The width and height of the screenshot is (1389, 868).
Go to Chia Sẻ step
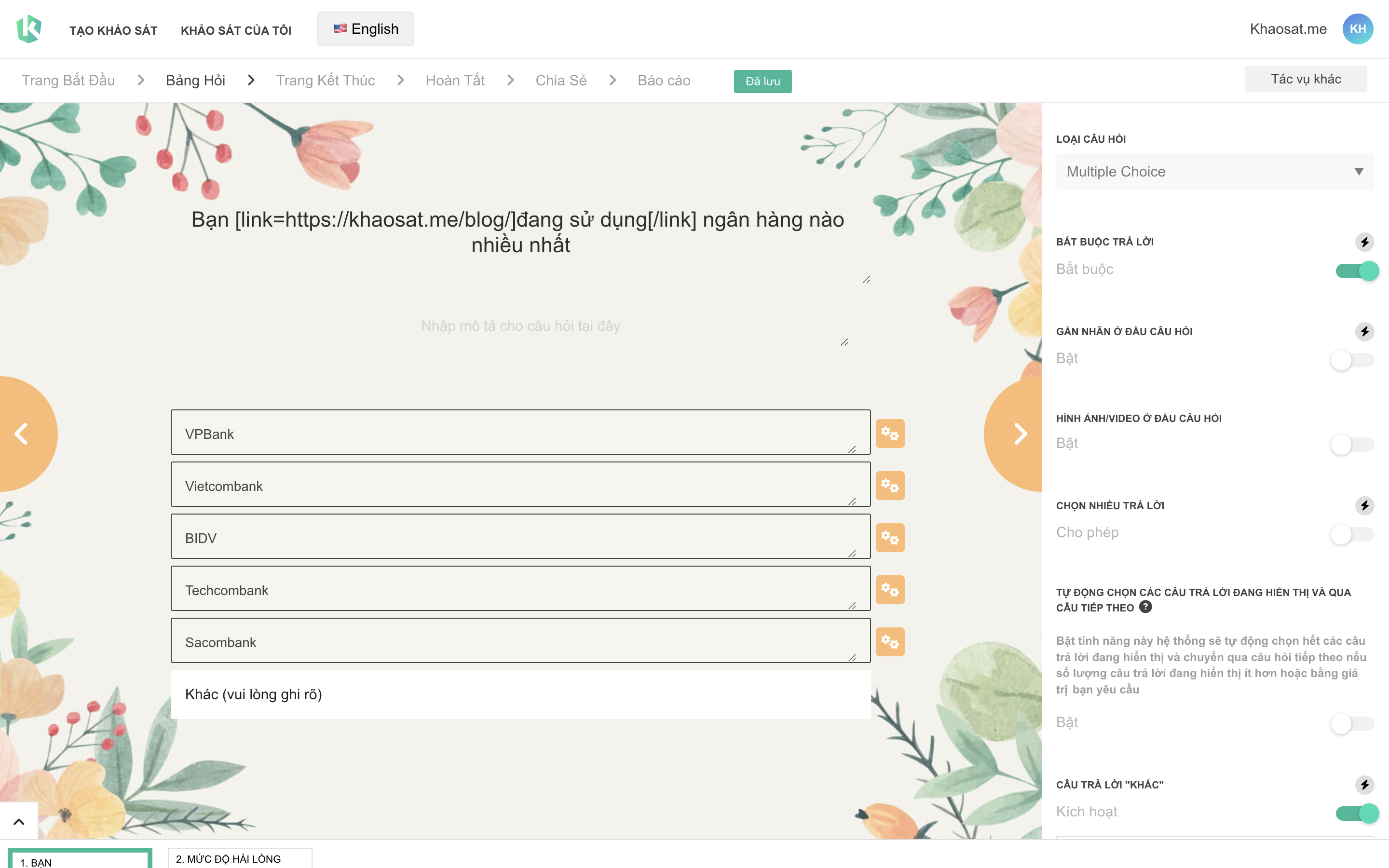pyautogui.click(x=561, y=81)
